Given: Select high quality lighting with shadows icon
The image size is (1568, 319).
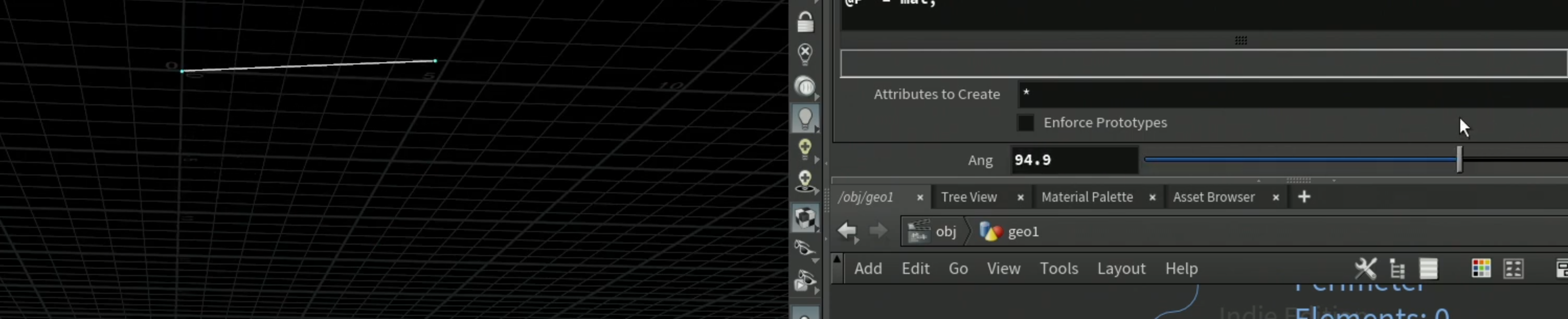Looking at the screenshot, I should coord(805,182).
